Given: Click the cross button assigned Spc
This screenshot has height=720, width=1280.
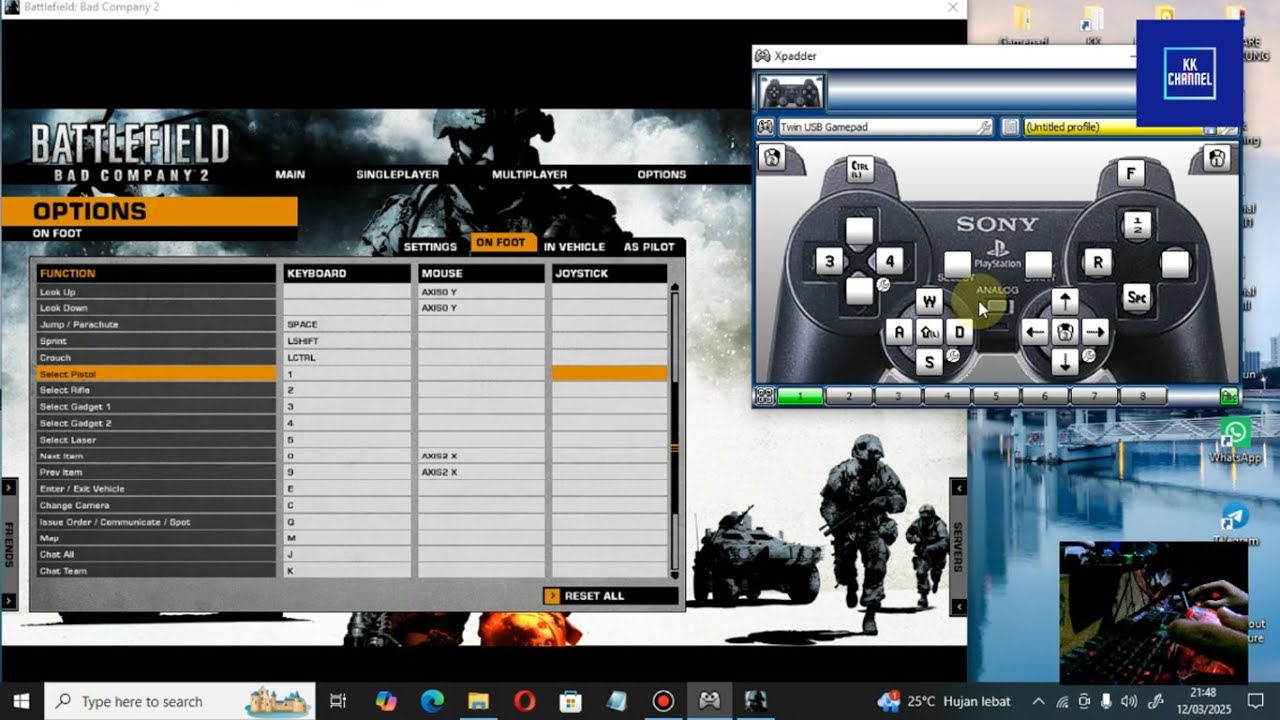Looking at the screenshot, I should 1137,297.
